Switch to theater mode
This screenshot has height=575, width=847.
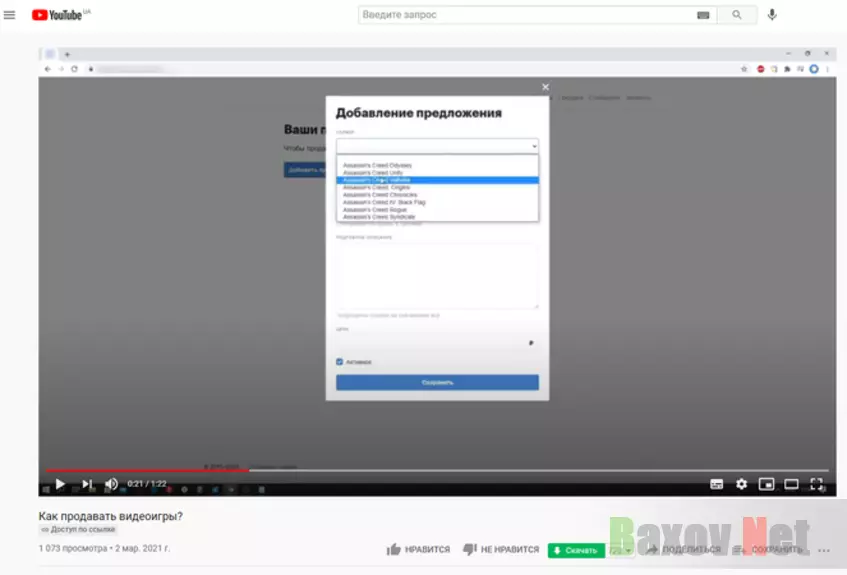[x=791, y=484]
